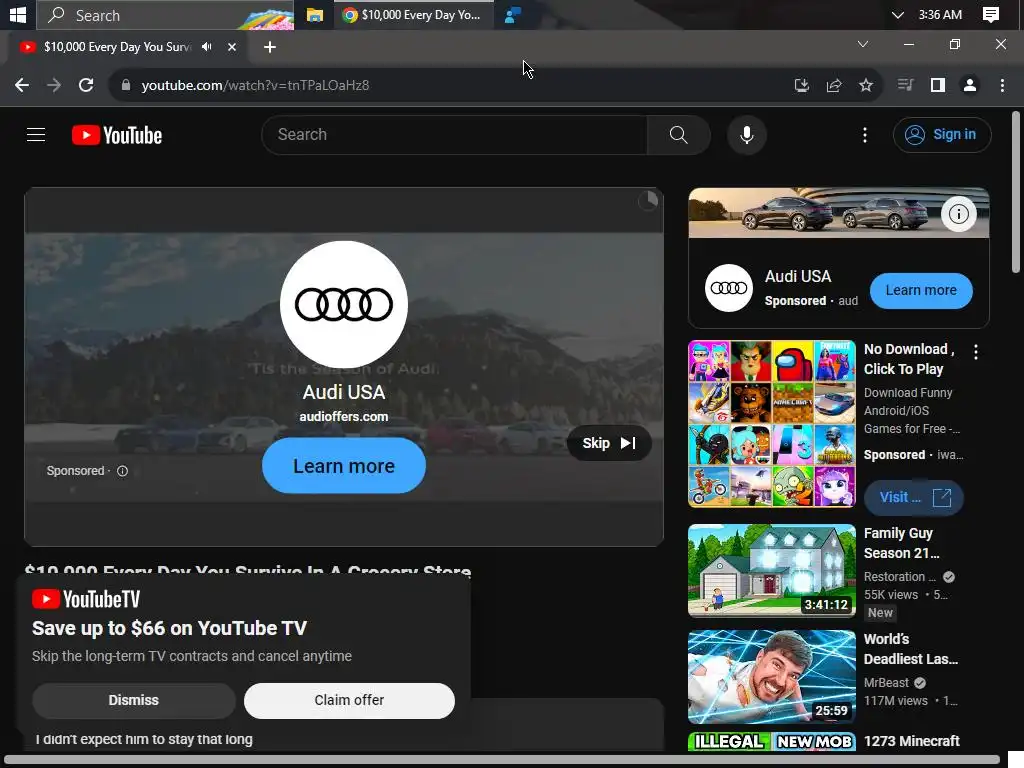The width and height of the screenshot is (1024, 768).
Task: Dismiss the YouTube TV offer
Action: click(133, 701)
